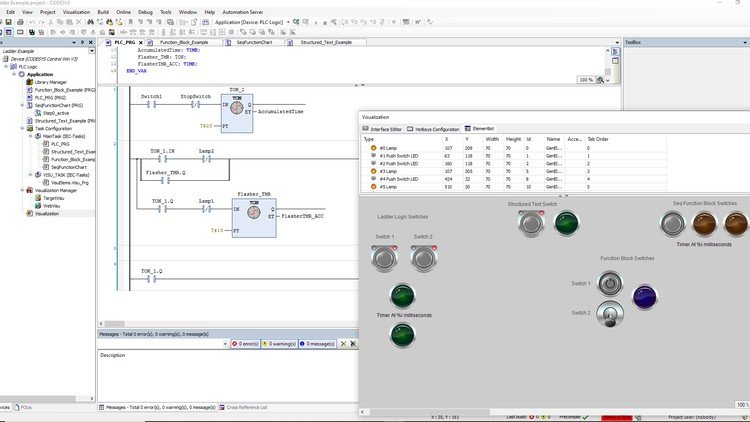The height and width of the screenshot is (422, 750).
Task: Click the Flasher_TMR timer block
Action: tap(254, 218)
